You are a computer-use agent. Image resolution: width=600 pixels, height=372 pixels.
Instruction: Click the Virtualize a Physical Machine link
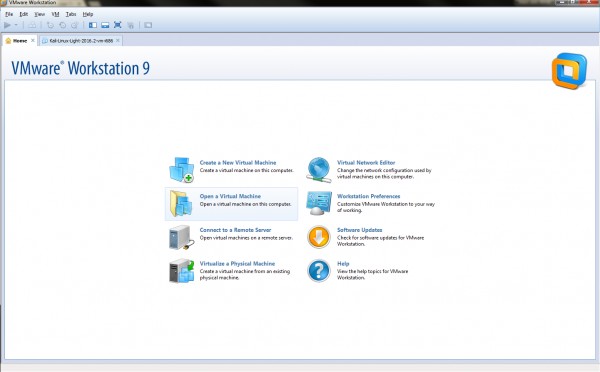(237, 264)
